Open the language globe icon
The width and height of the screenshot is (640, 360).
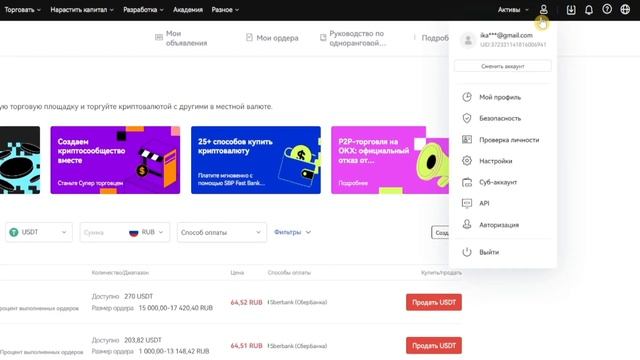(625, 9)
